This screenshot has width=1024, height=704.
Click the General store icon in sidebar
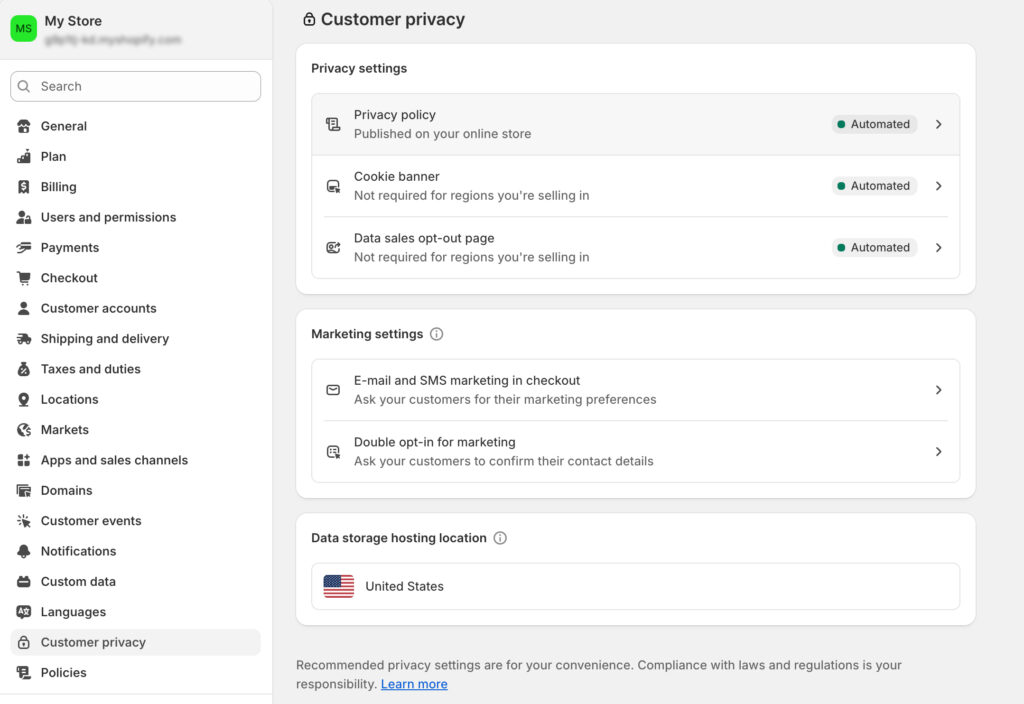pos(24,126)
